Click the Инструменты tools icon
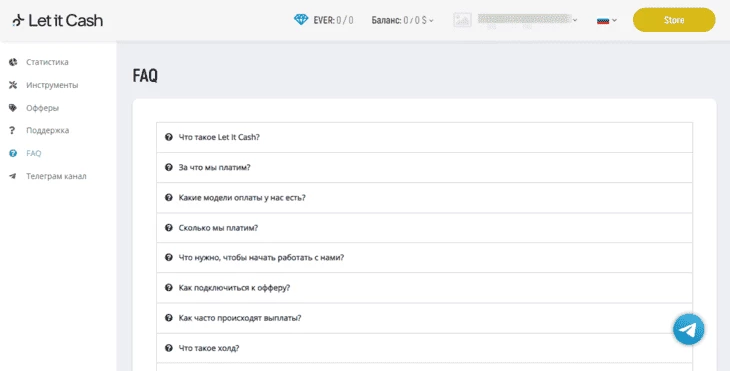 coord(13,85)
